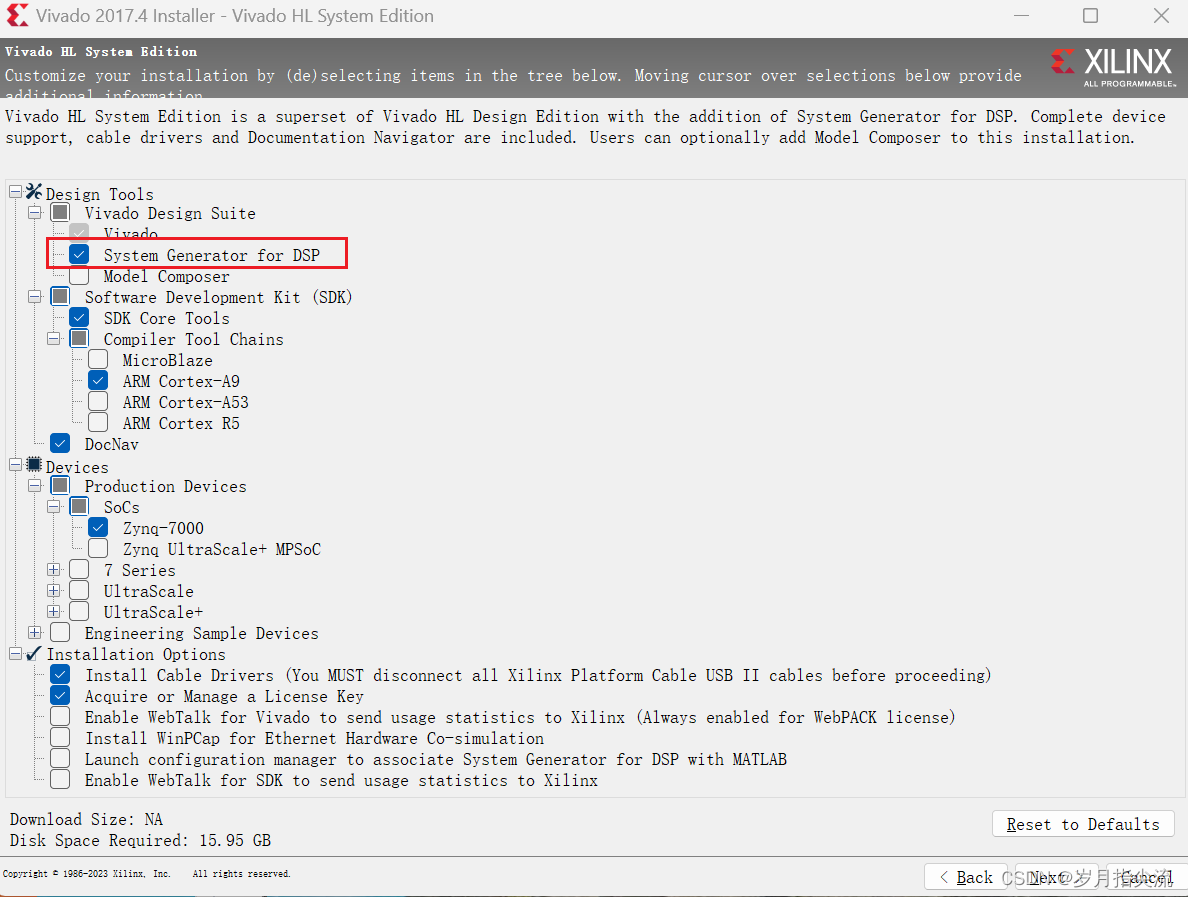Collapse the Devices tree node

[15, 464]
